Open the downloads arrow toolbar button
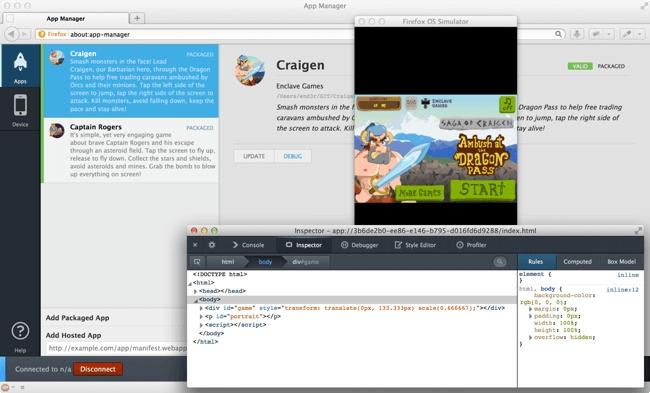The height and width of the screenshot is (393, 650). pyautogui.click(x=577, y=34)
